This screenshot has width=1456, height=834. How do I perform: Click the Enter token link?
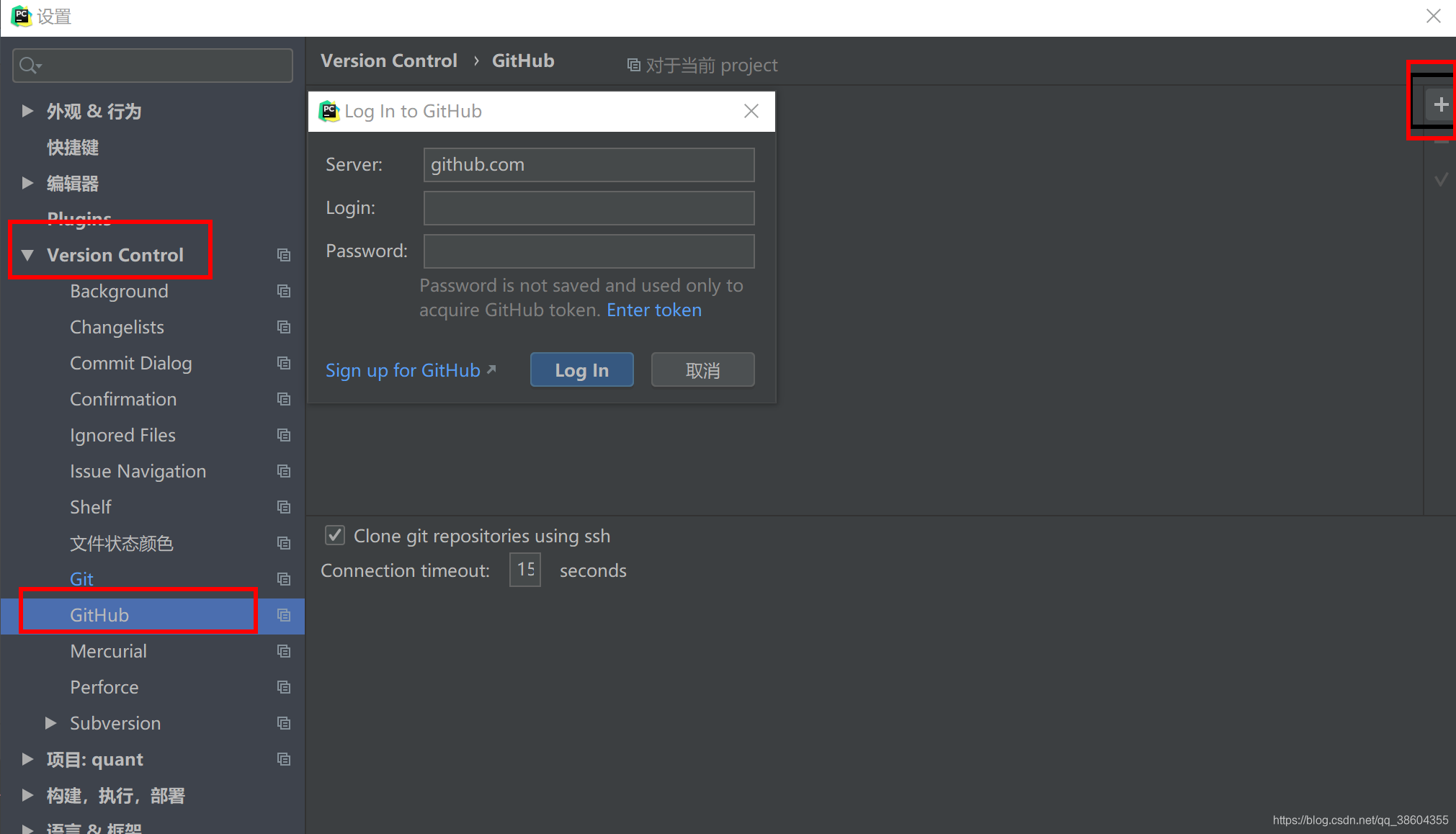coord(653,310)
